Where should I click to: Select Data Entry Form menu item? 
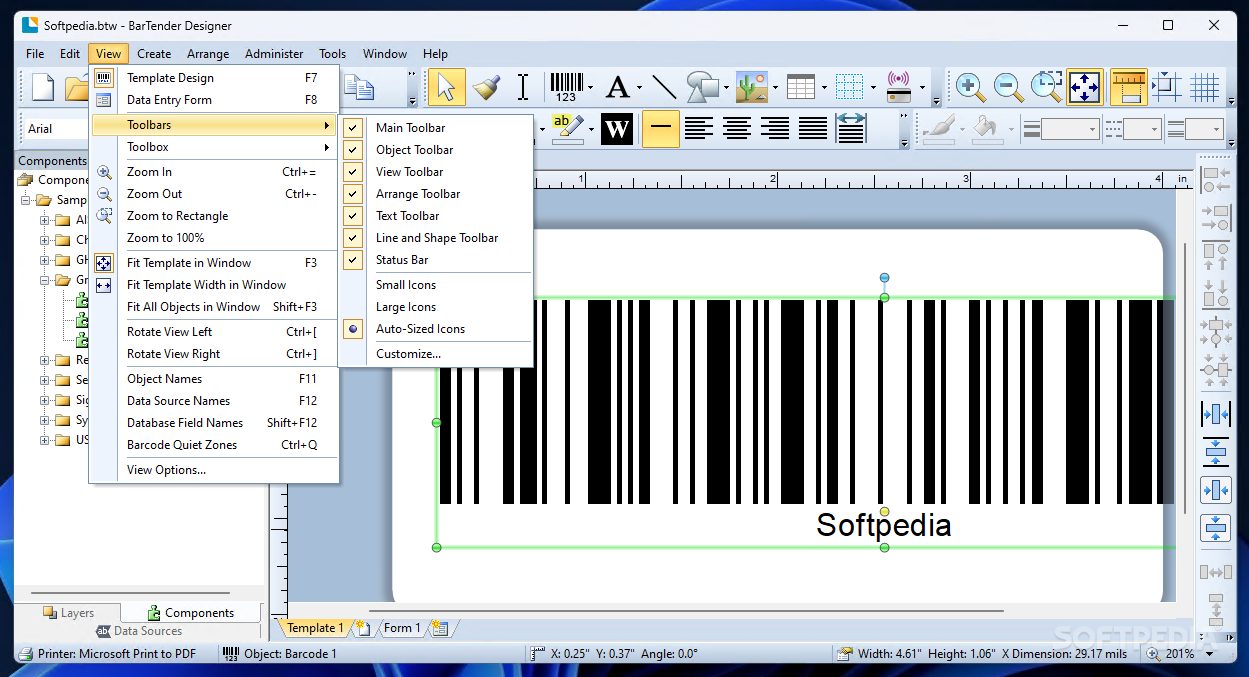(214, 100)
